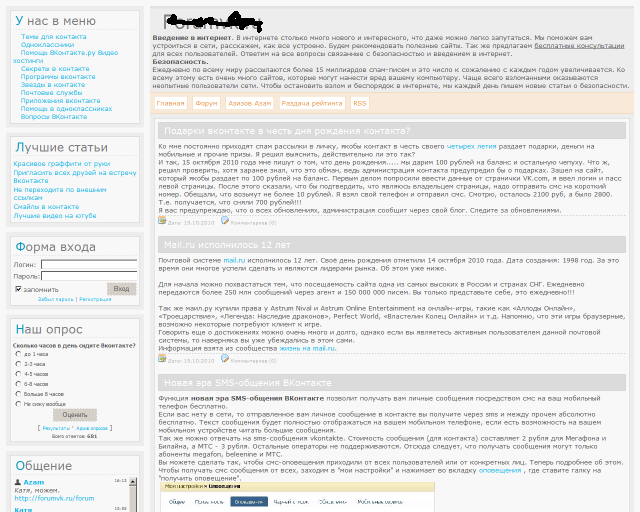Screen dimensions: 640x512
Task: Open the 'Секреты в контакте' menu link
Action: (55, 68)
